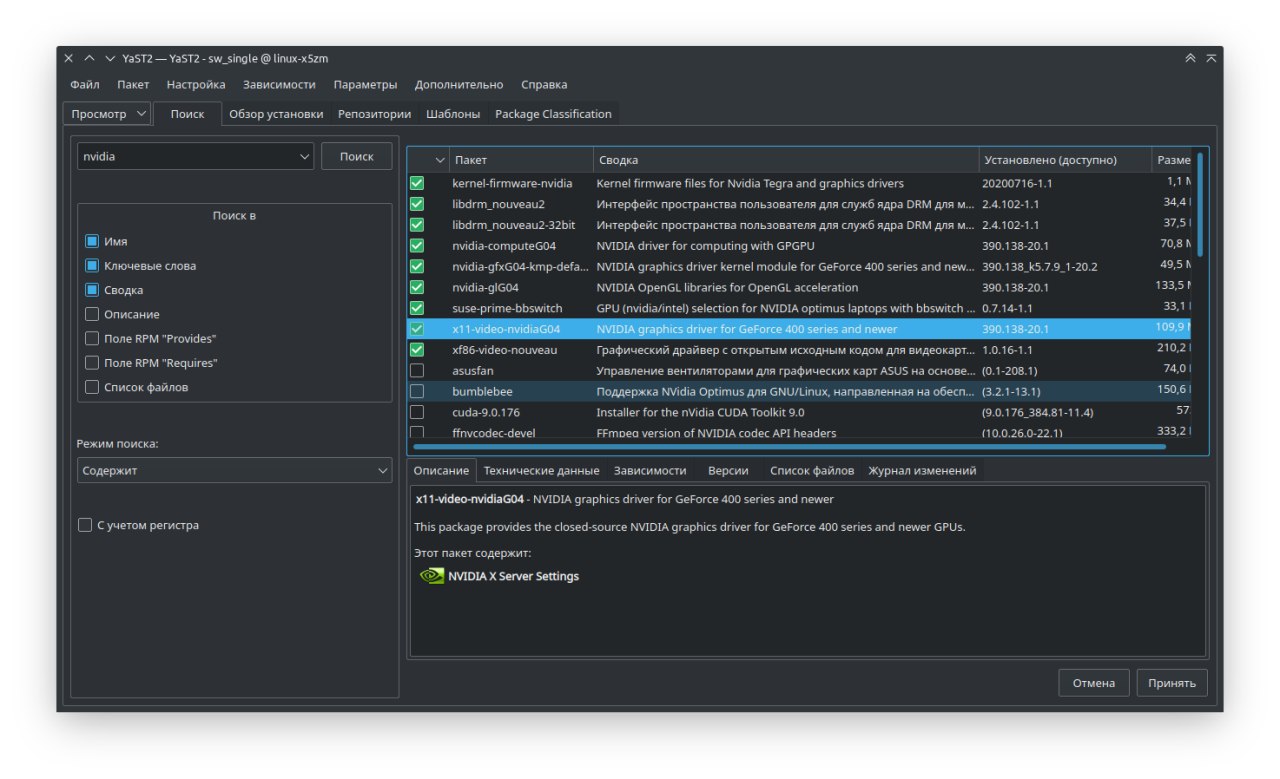Viewport: 1280px width, 779px height.
Task: Toggle status icon of xf86-video-nouveau package
Action: pos(417,350)
